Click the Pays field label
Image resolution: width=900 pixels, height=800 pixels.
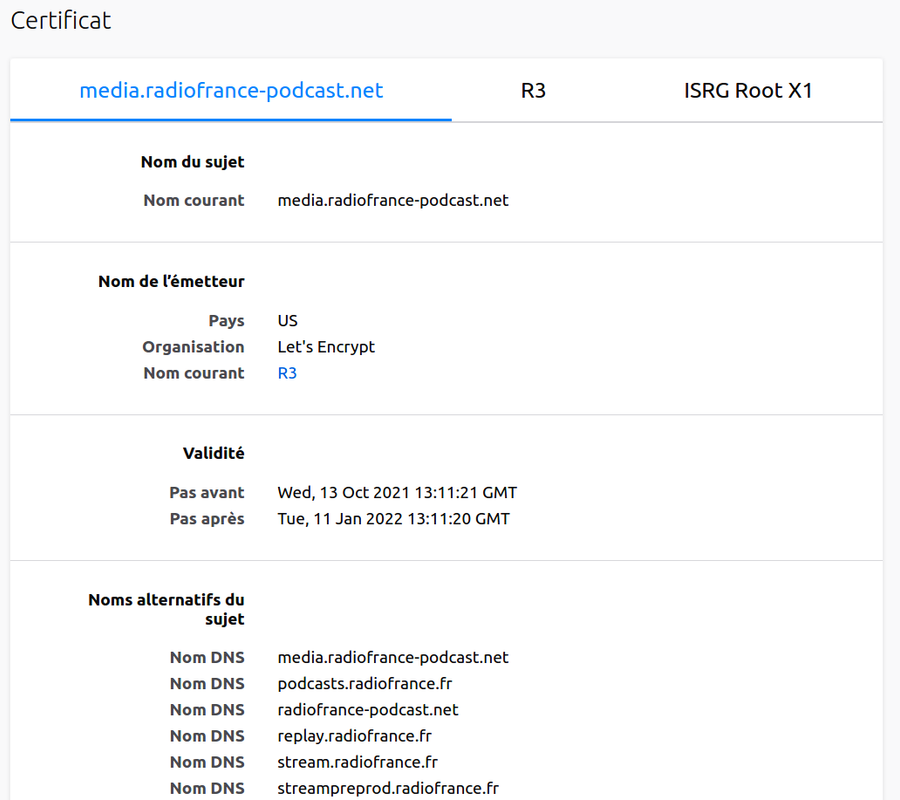(227, 320)
